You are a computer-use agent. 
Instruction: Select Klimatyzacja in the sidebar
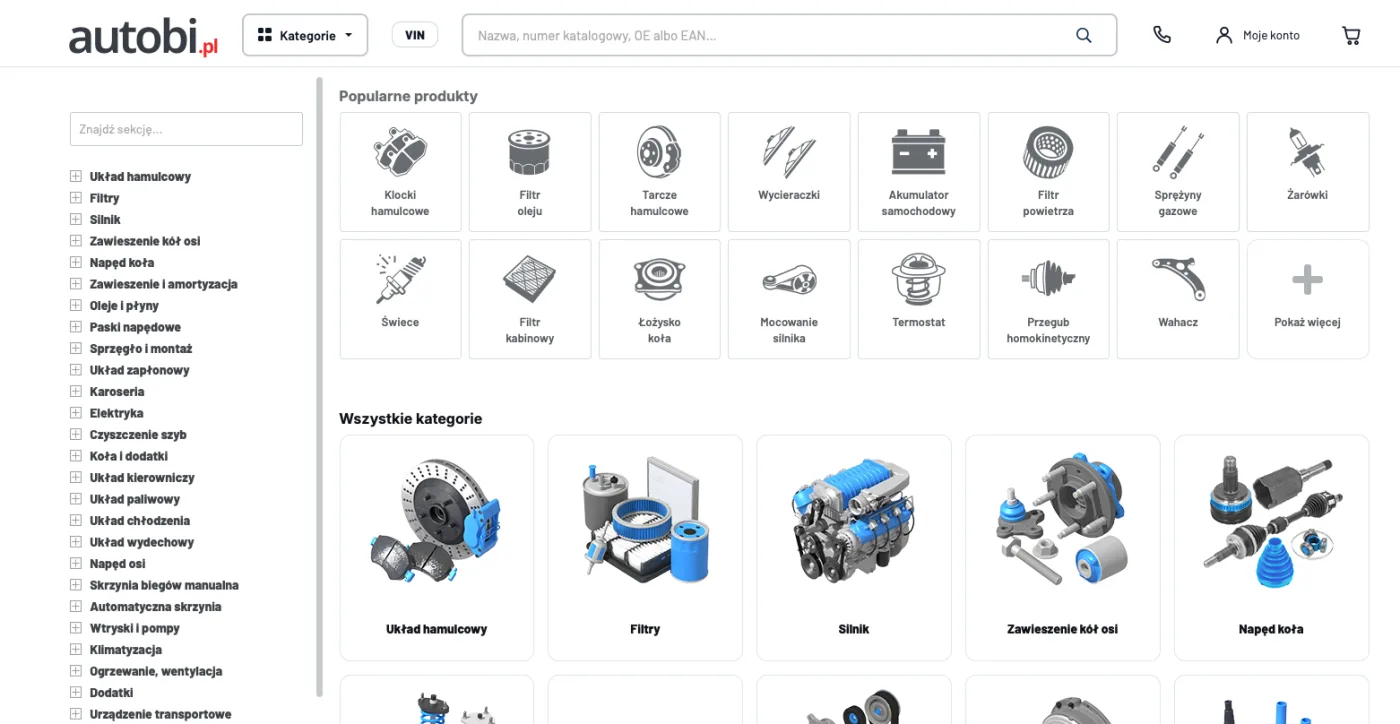[126, 650]
